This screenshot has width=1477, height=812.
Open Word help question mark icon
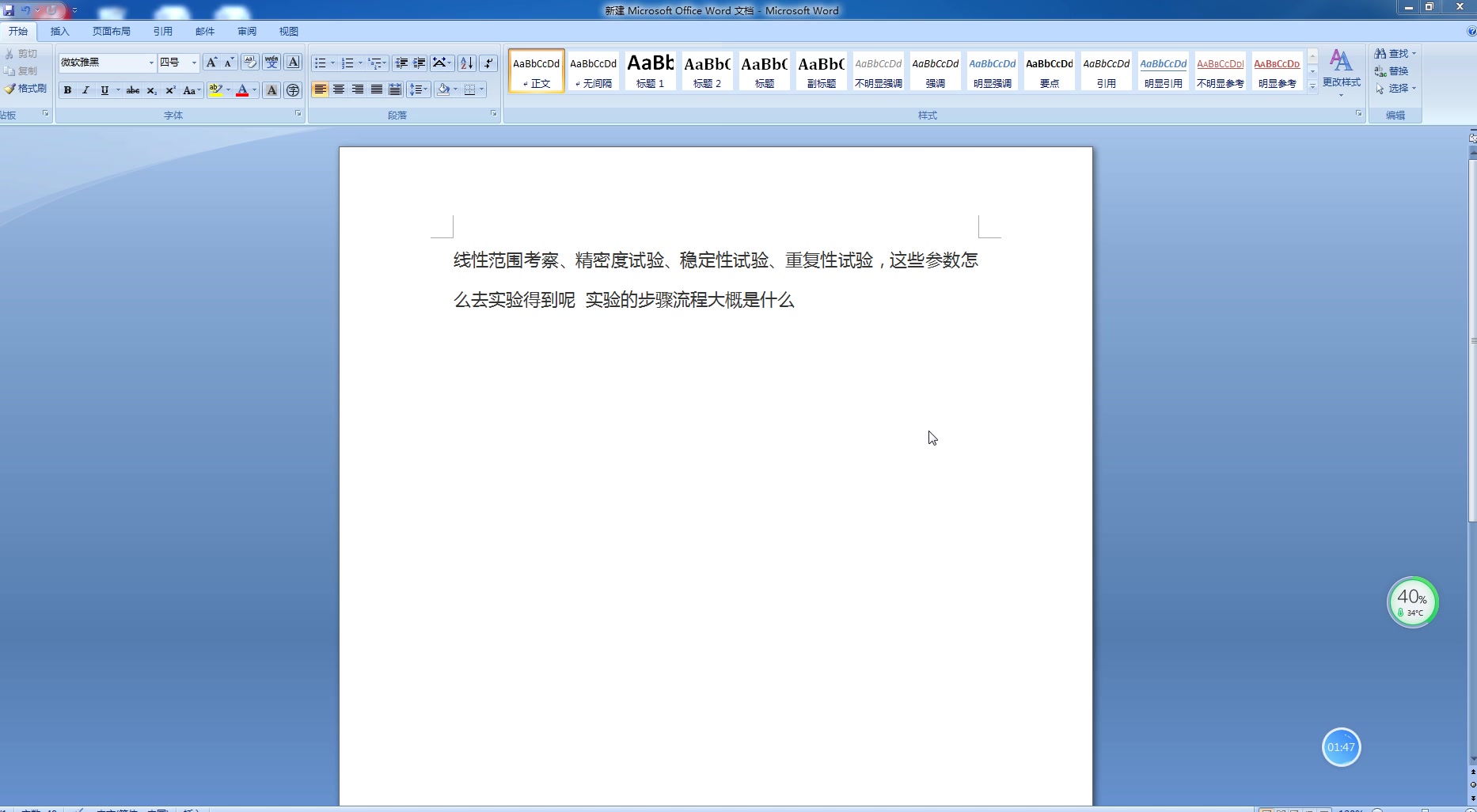(1471, 32)
